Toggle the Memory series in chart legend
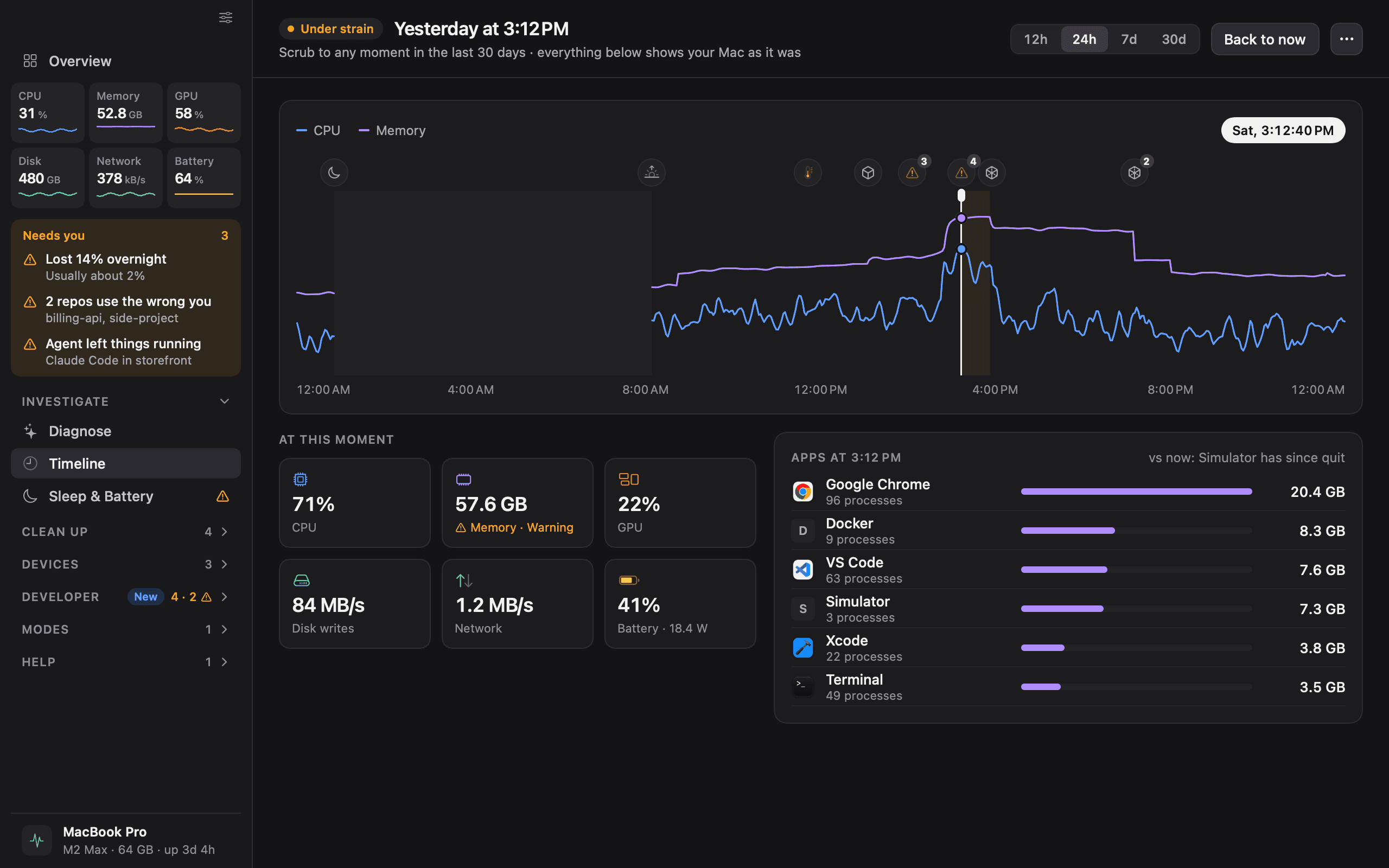 (392, 130)
